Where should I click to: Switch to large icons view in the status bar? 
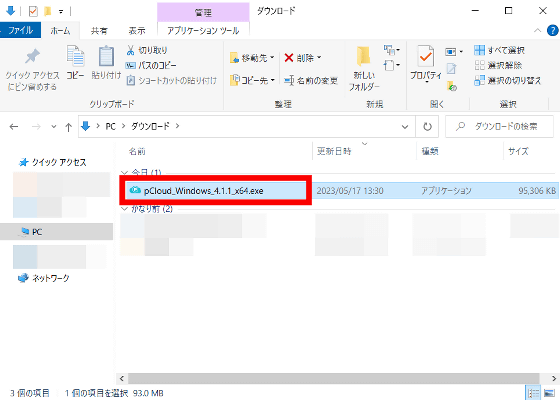pos(550,393)
